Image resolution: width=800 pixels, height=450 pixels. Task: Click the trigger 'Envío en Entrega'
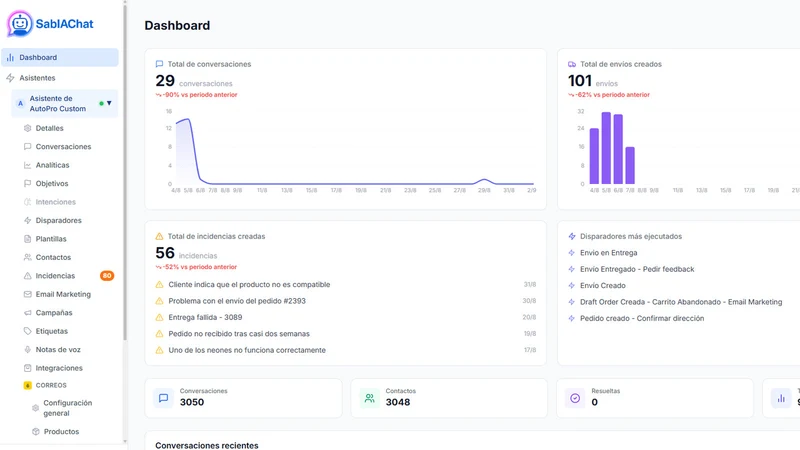tap(608, 253)
